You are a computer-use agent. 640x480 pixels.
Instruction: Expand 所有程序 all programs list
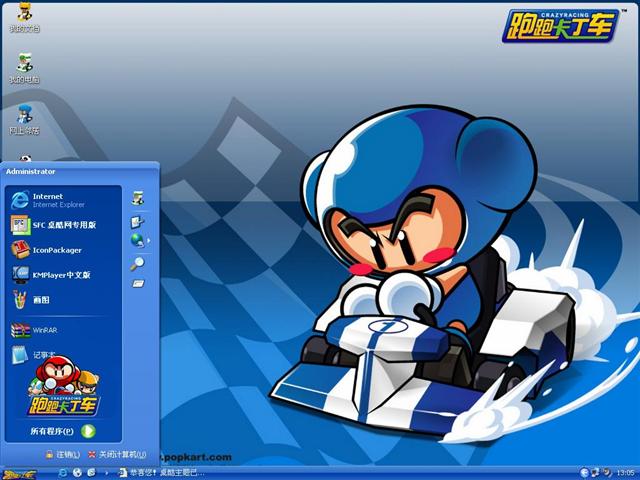(x=62, y=431)
